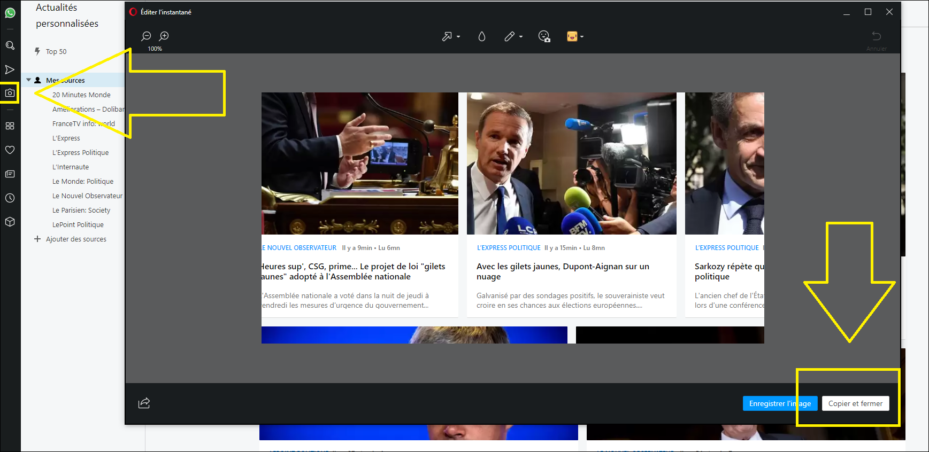Select the blur drop tool
This screenshot has height=452, width=929.
click(482, 37)
